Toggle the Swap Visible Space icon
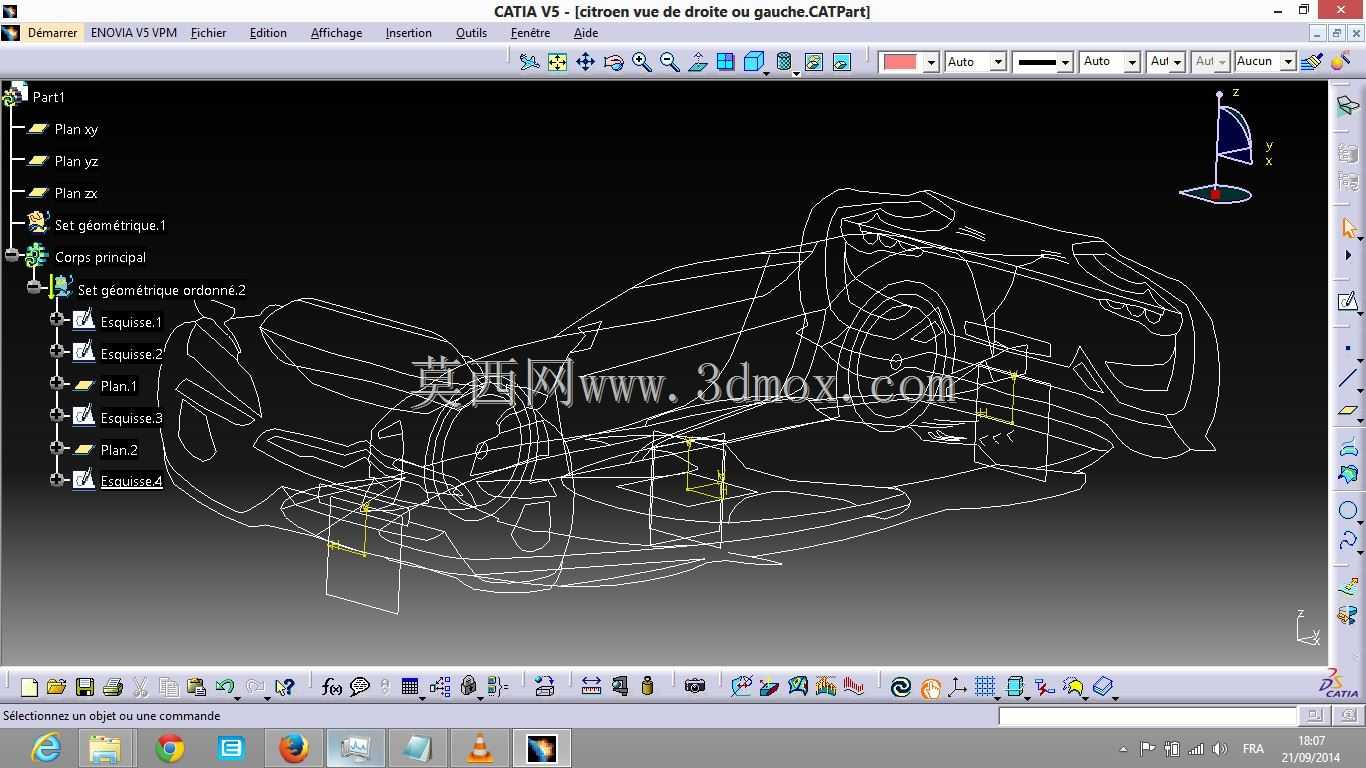 [x=842, y=62]
